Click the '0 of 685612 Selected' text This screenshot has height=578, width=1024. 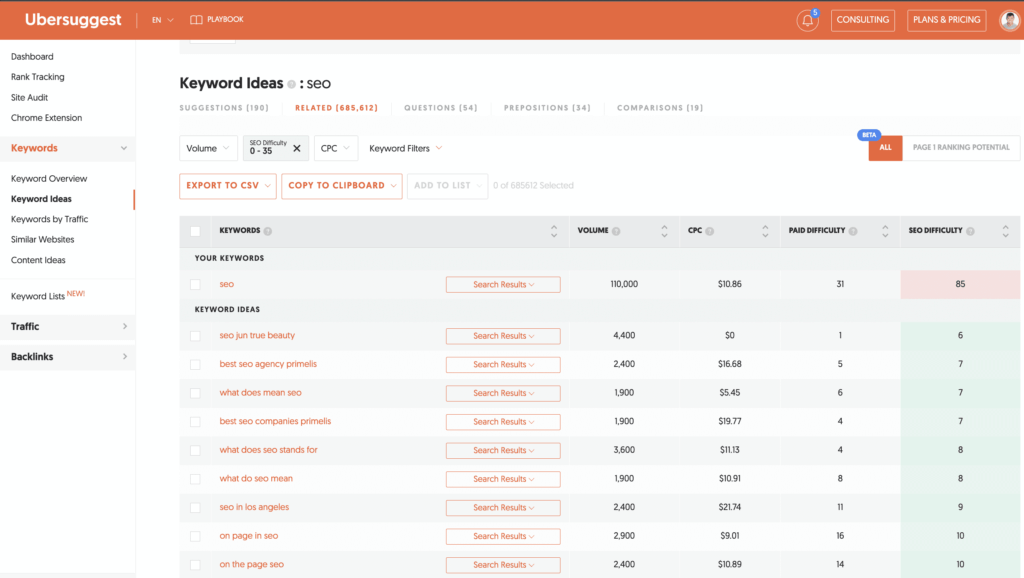(534, 186)
